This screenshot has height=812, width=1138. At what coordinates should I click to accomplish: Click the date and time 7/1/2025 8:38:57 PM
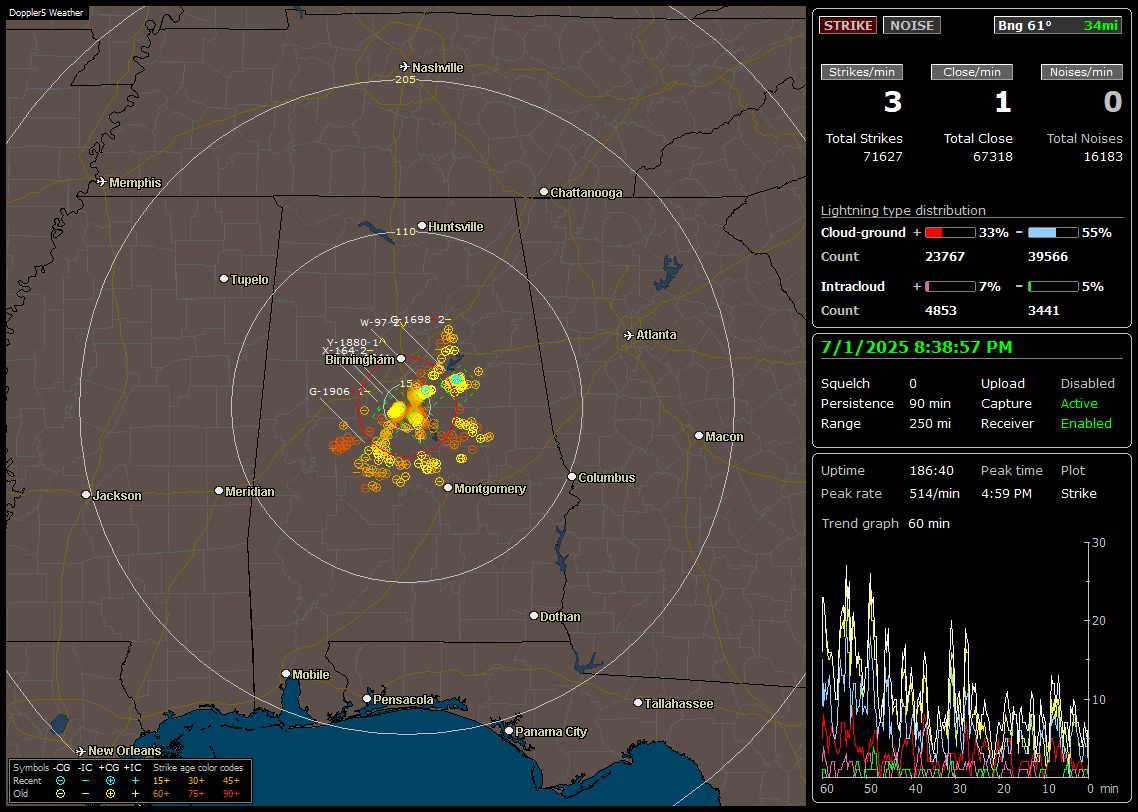point(916,347)
